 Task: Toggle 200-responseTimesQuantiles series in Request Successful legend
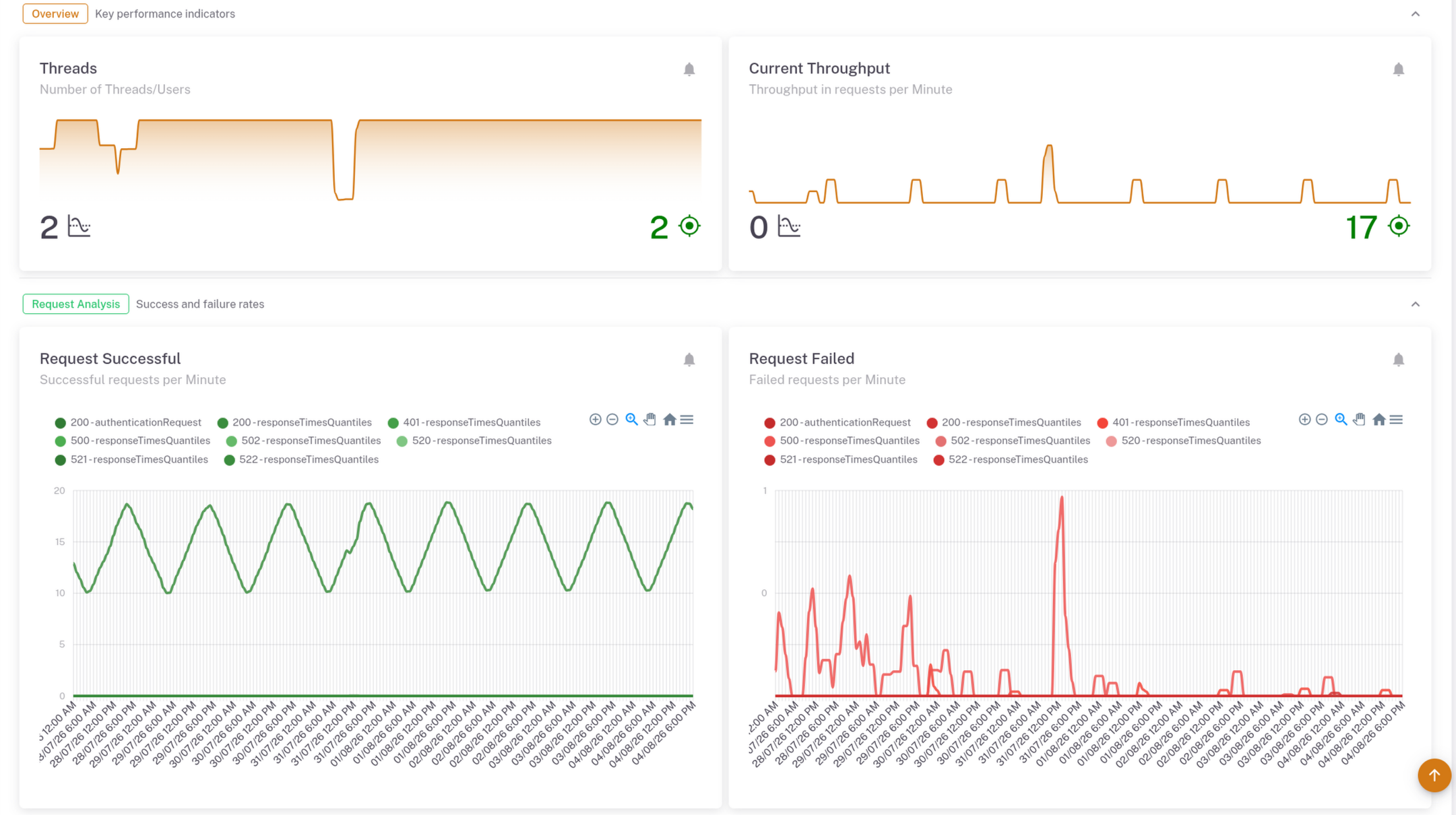coord(294,422)
